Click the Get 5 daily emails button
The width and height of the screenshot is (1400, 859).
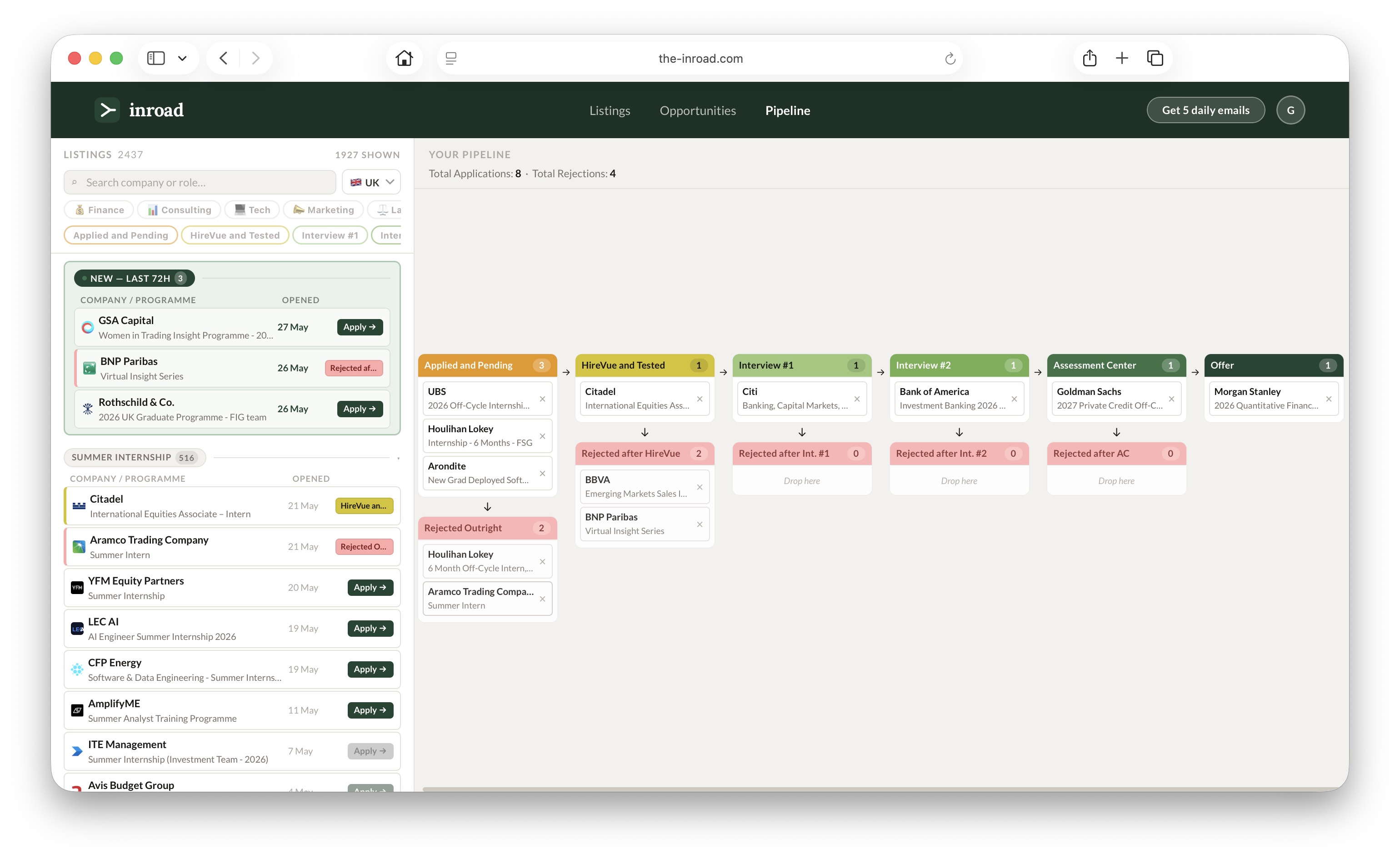[x=1205, y=110]
